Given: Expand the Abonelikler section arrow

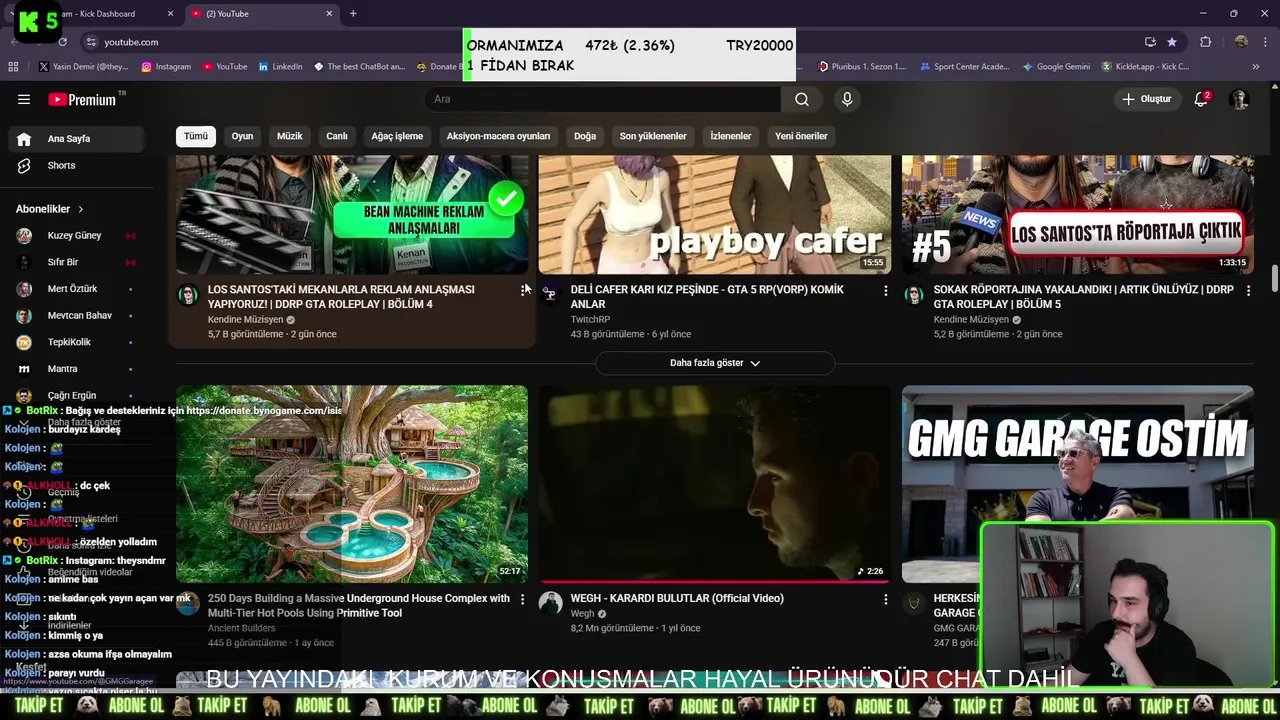Looking at the screenshot, I should point(80,209).
